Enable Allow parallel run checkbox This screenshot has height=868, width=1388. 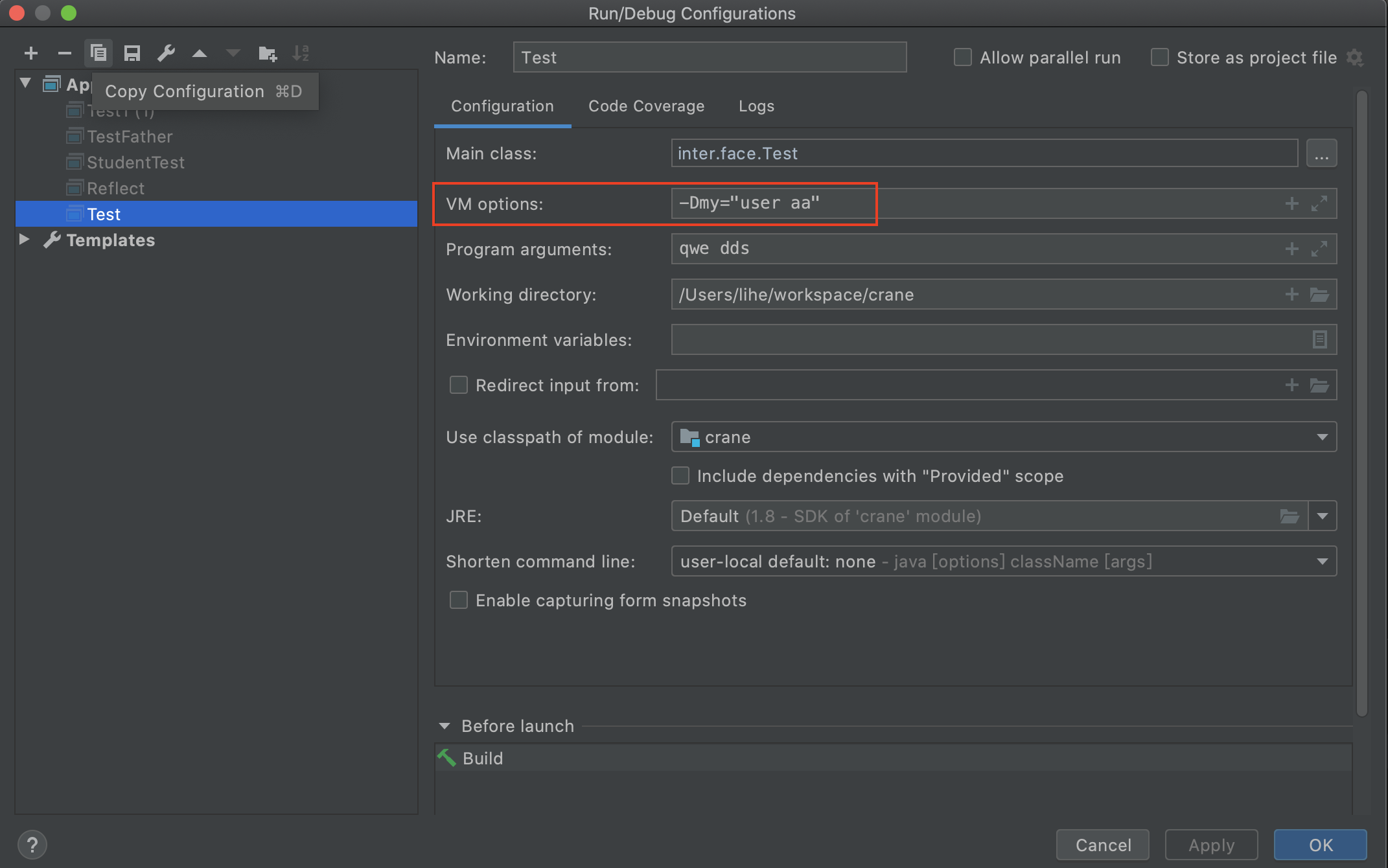click(963, 58)
